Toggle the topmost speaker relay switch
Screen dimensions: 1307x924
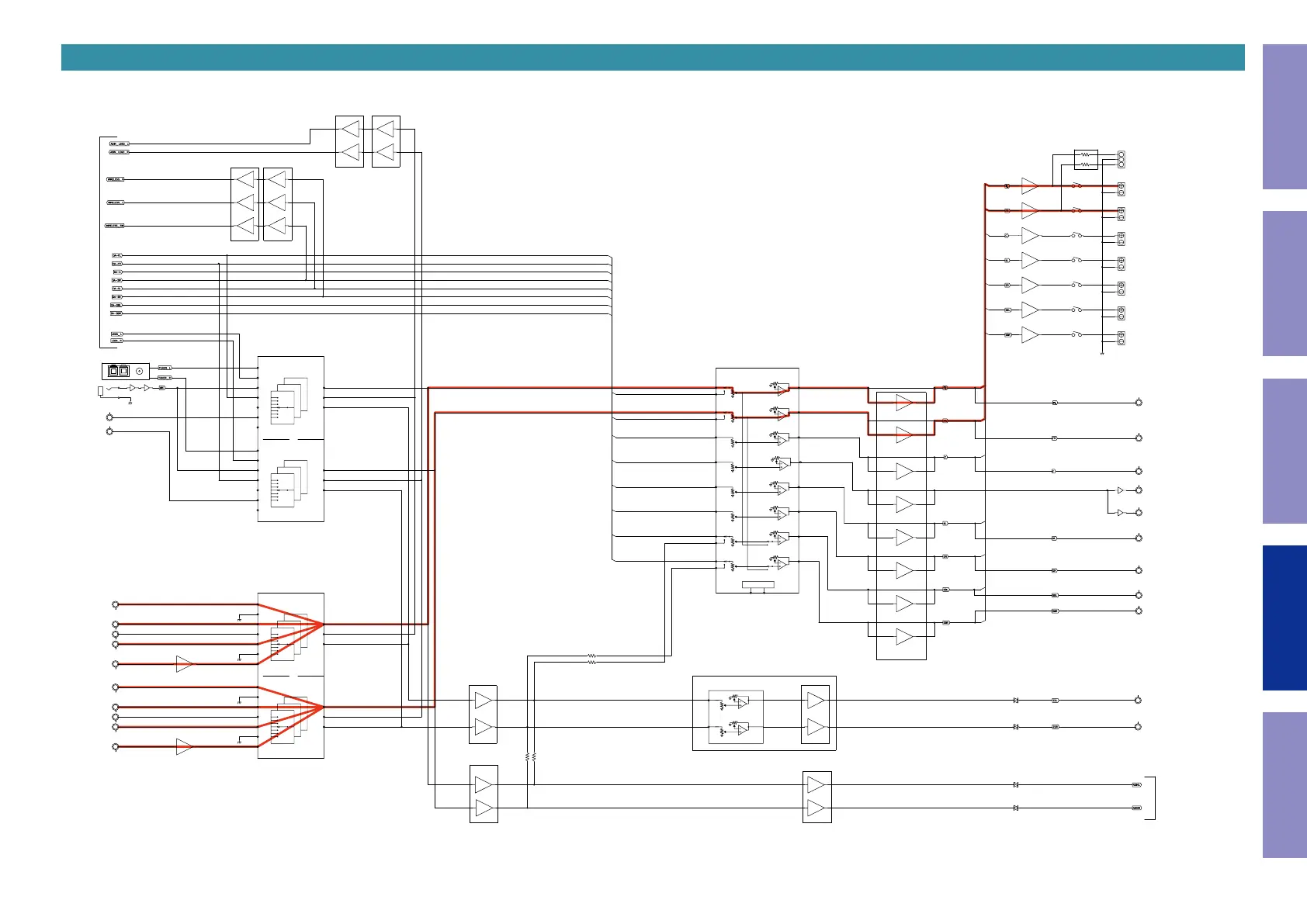(1076, 185)
